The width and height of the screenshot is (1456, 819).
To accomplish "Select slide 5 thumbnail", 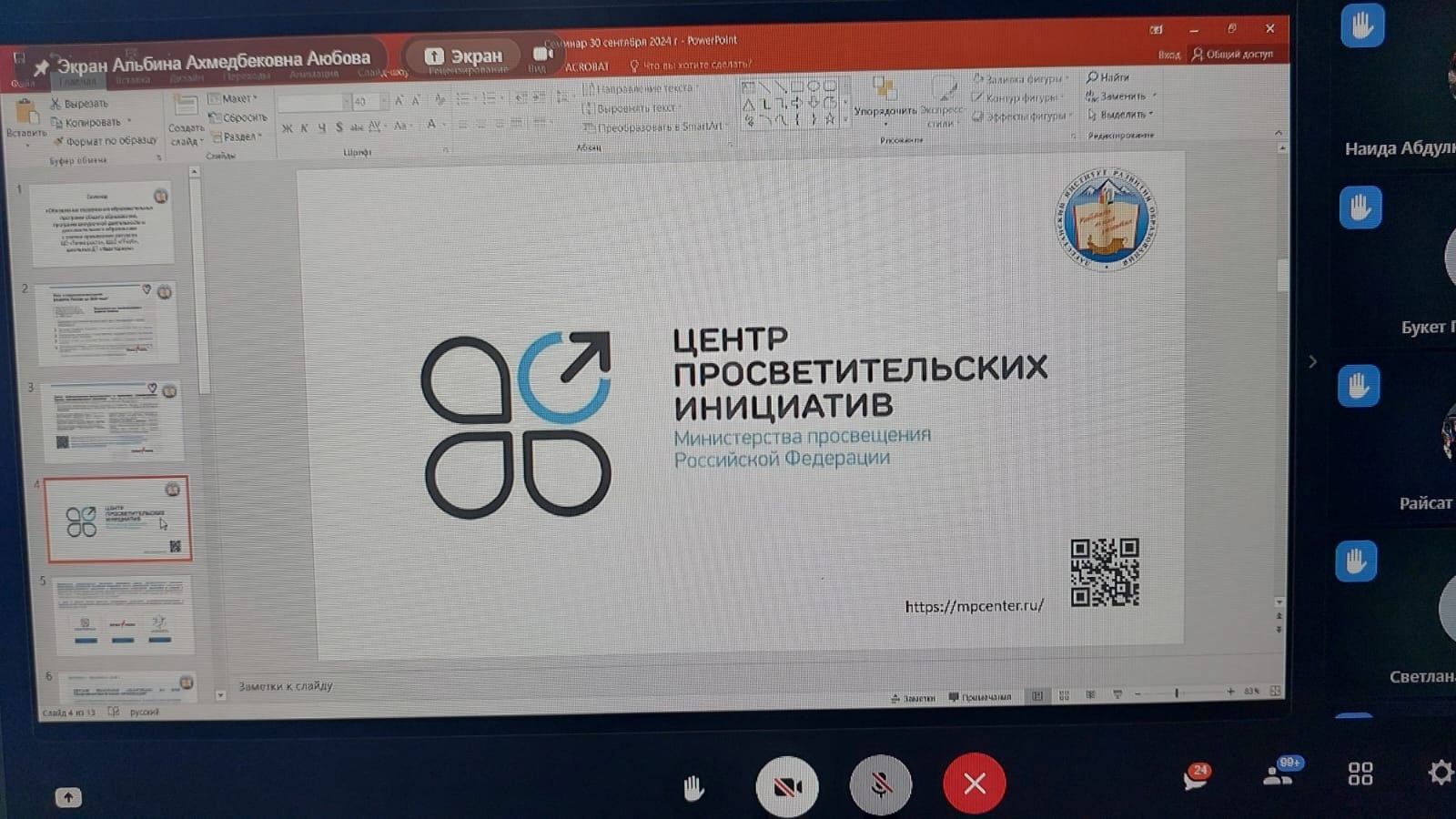I will point(123,615).
